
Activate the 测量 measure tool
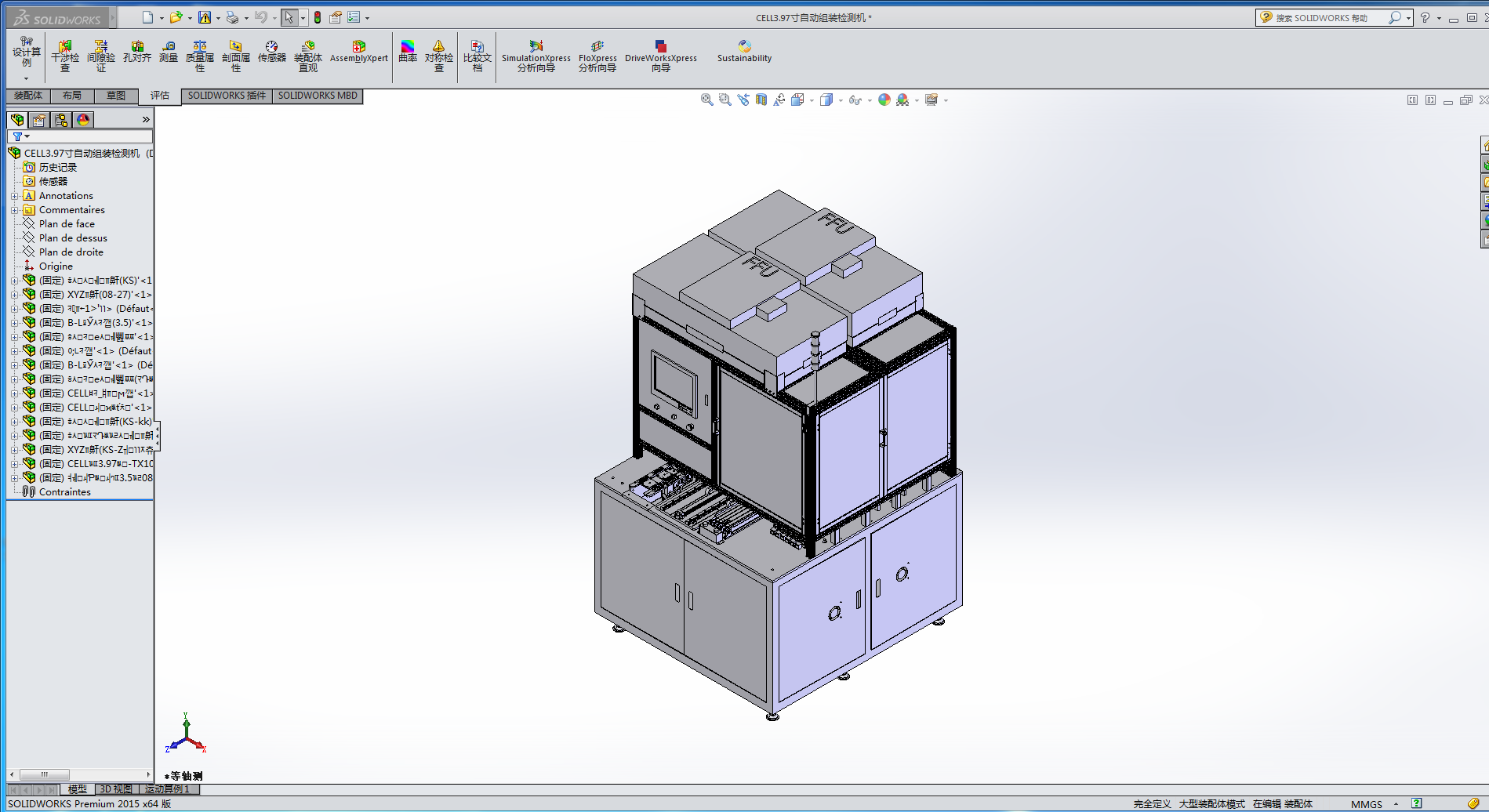click(169, 52)
